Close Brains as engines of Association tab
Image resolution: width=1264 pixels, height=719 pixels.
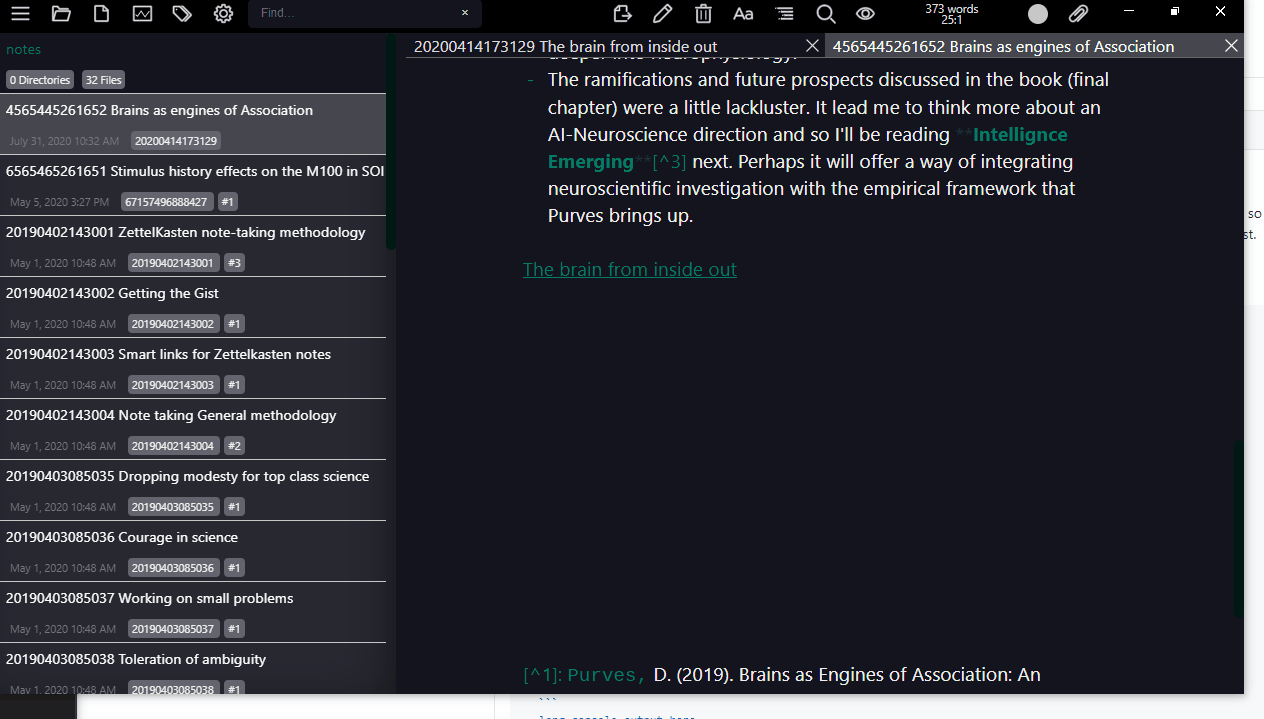1231,46
